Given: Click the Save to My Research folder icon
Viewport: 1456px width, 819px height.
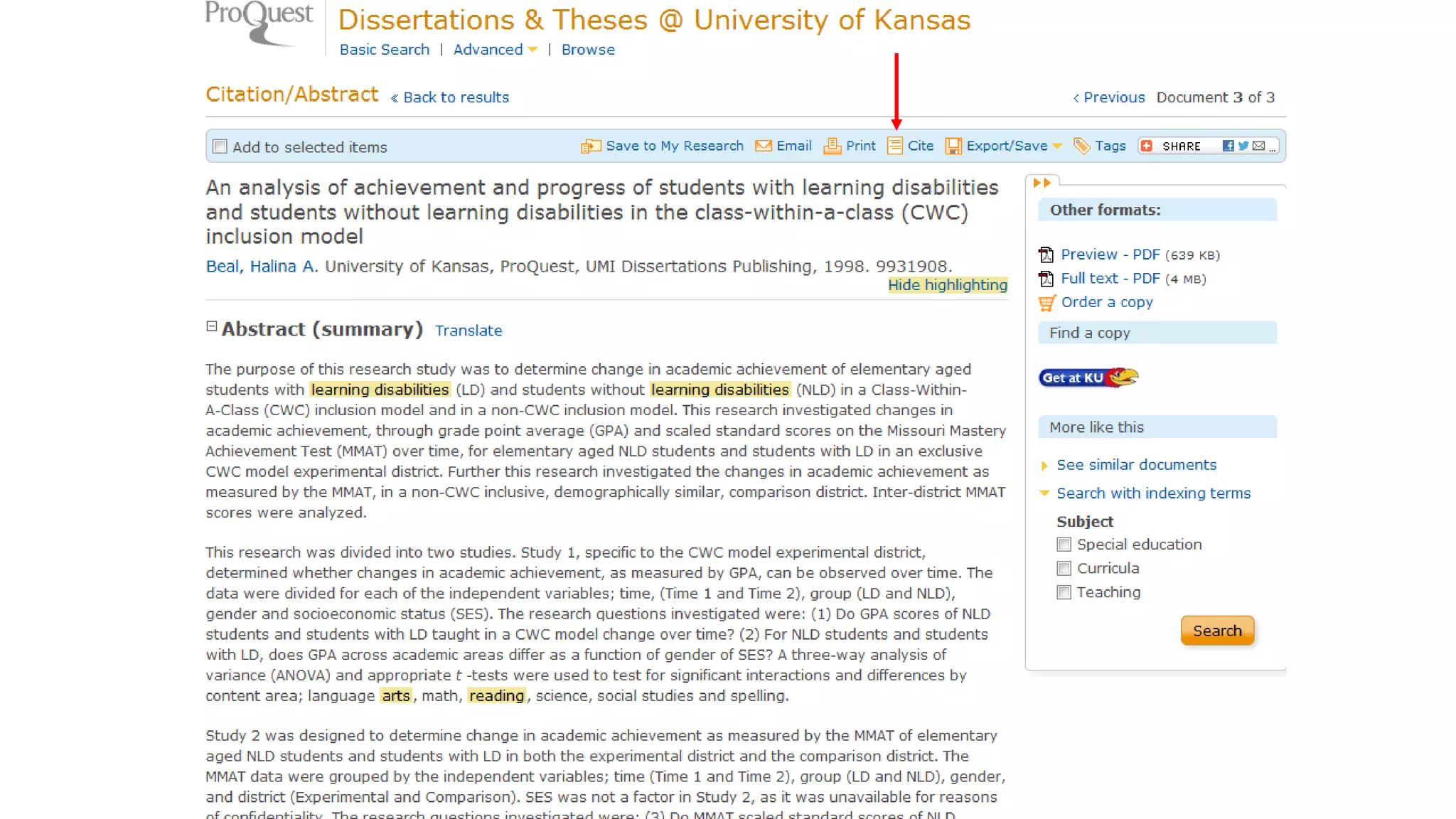Looking at the screenshot, I should (590, 146).
